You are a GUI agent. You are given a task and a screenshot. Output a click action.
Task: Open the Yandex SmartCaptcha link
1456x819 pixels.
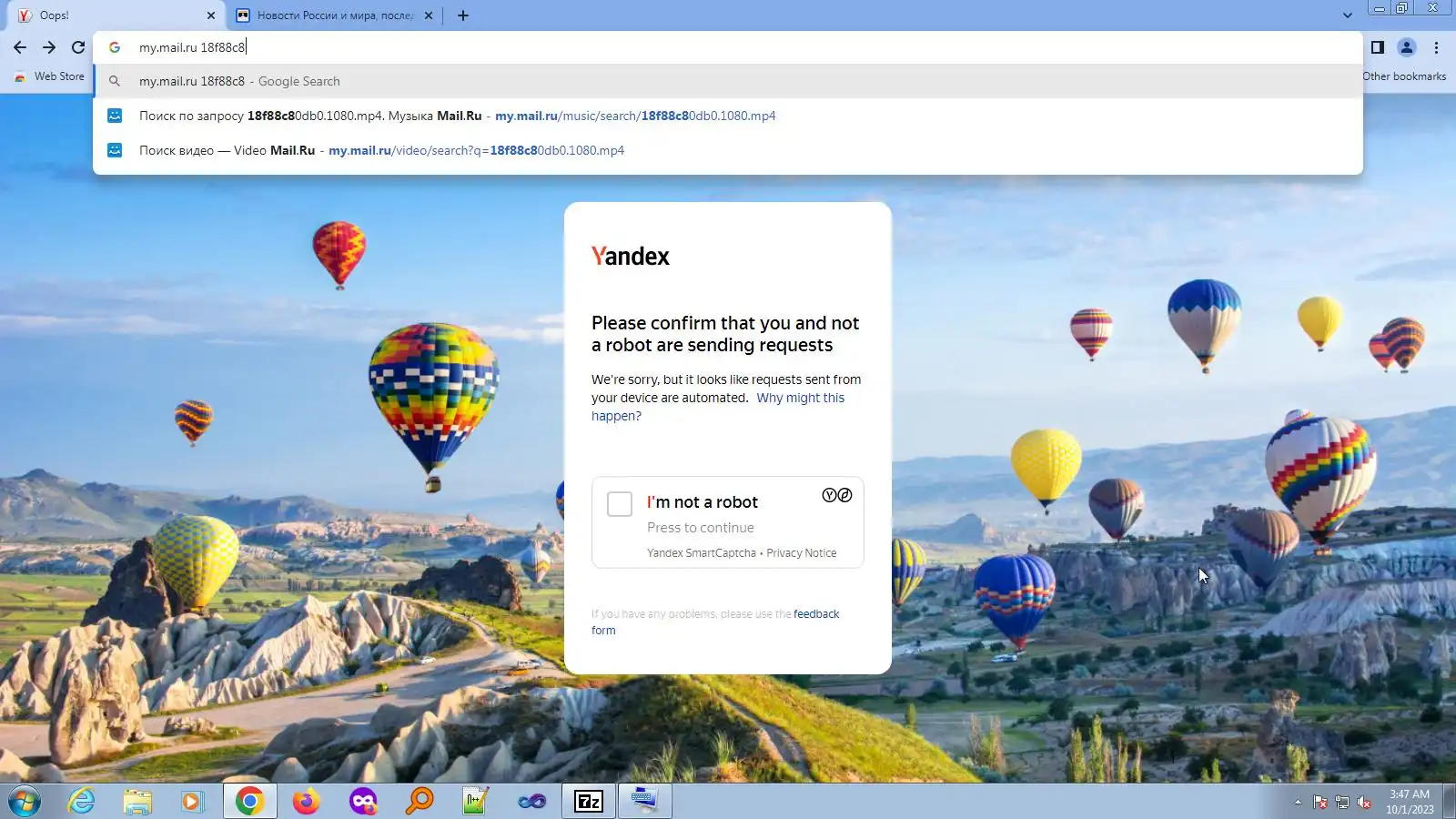[702, 553]
